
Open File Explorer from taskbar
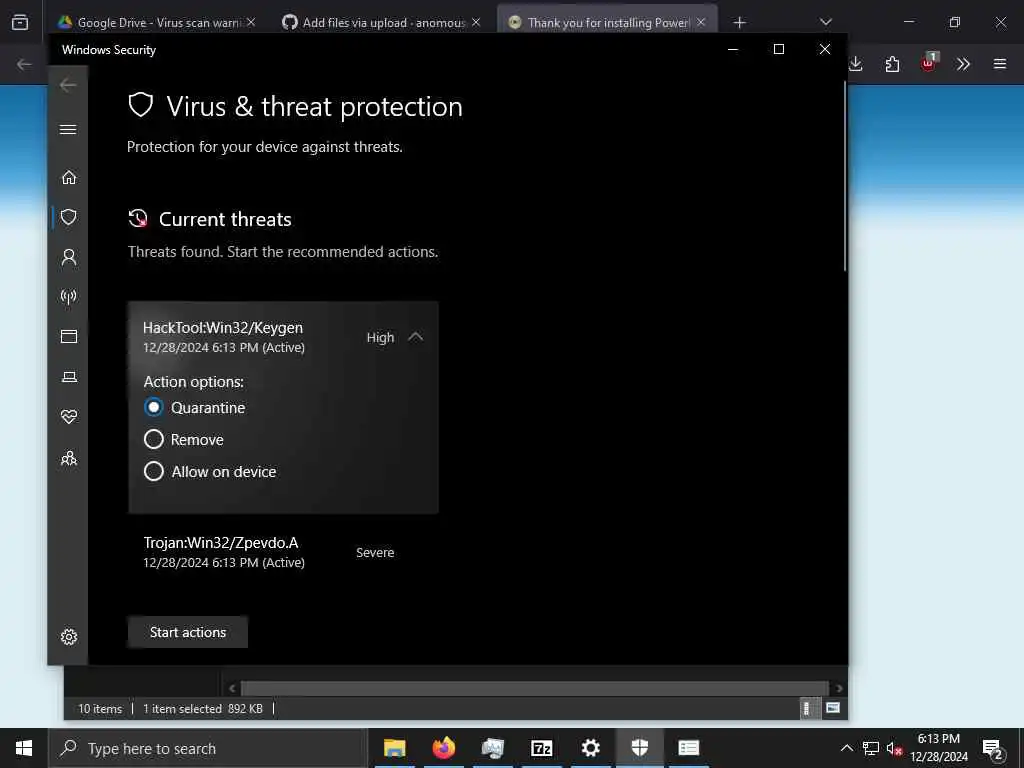tap(394, 748)
